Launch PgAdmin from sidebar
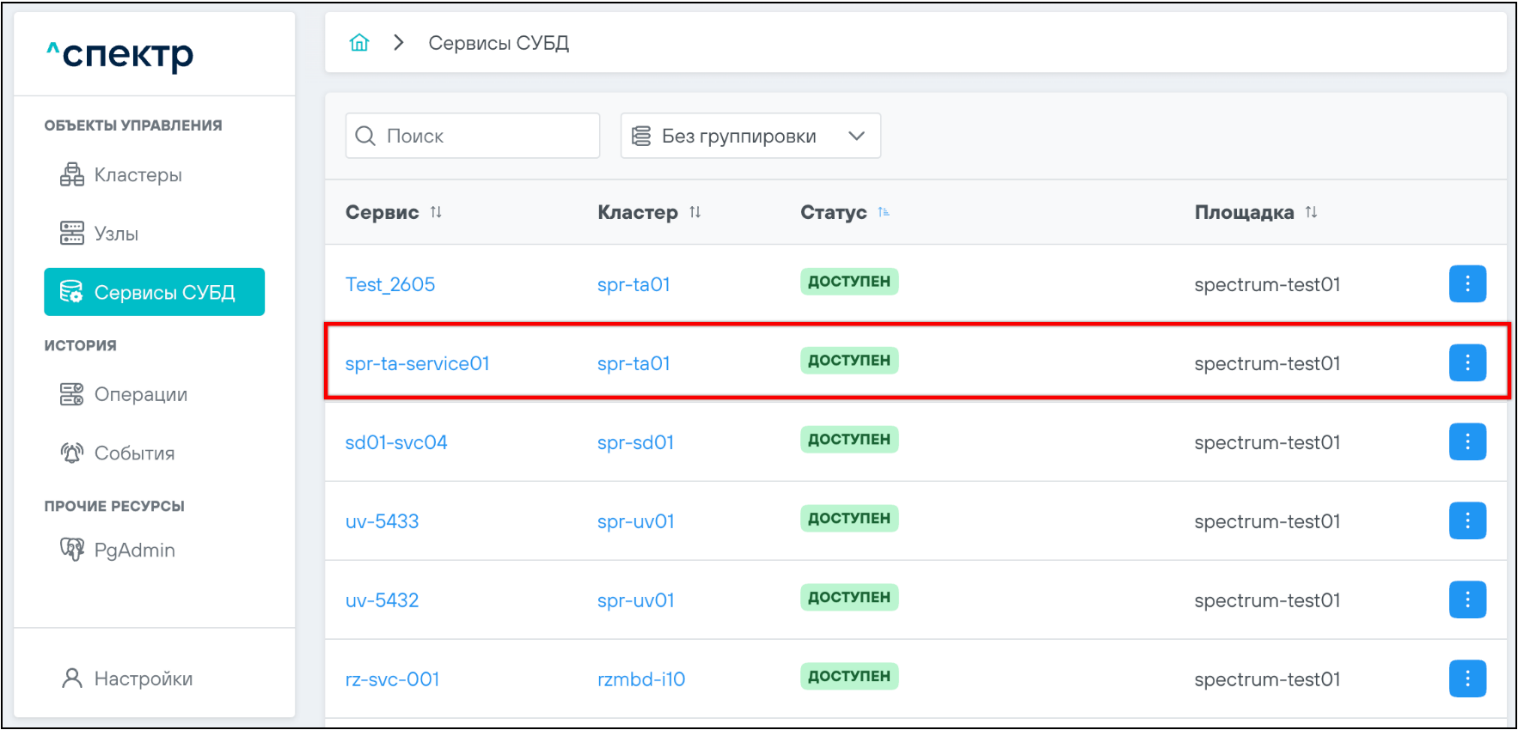 (133, 550)
